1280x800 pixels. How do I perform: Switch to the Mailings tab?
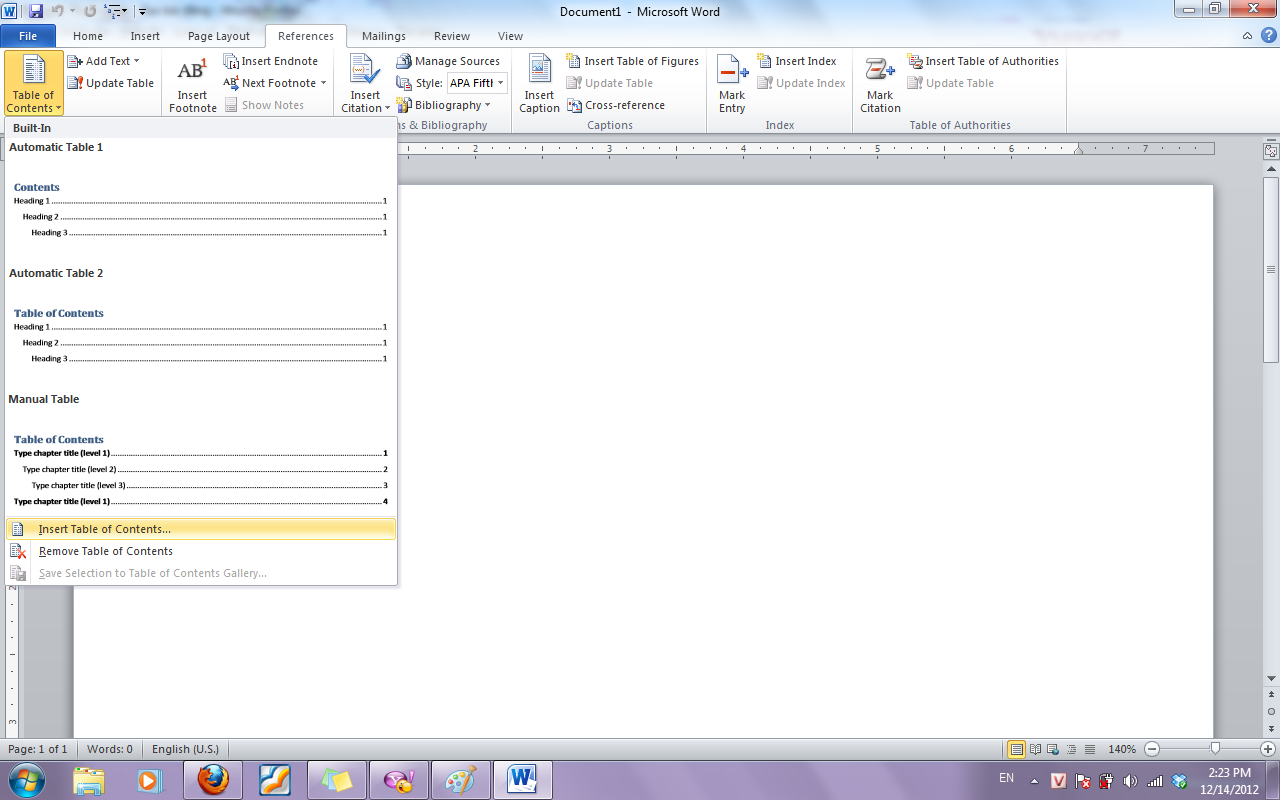[x=384, y=36]
